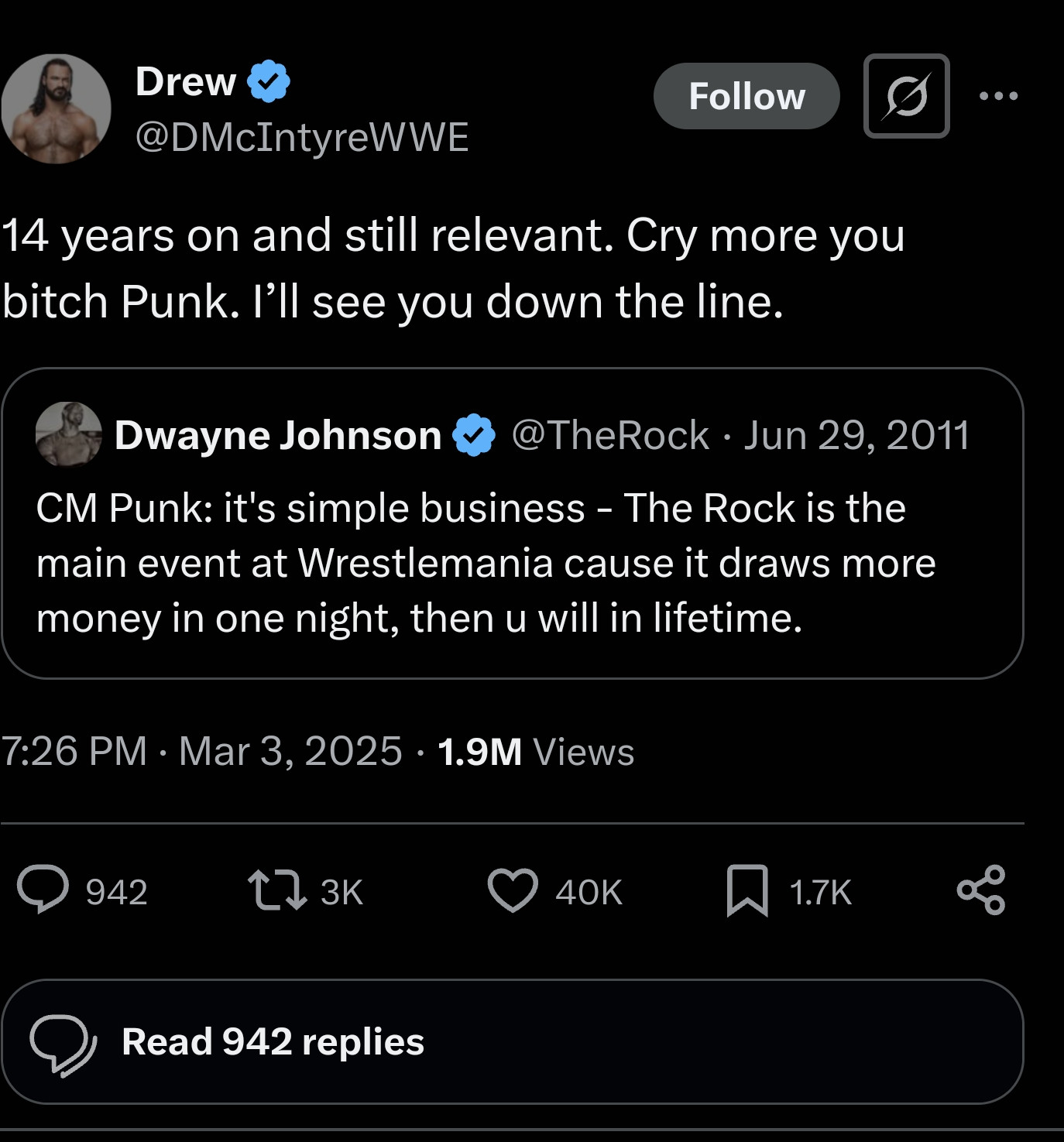
Task: Repost this tweet via the retweet icon
Action: point(276,890)
